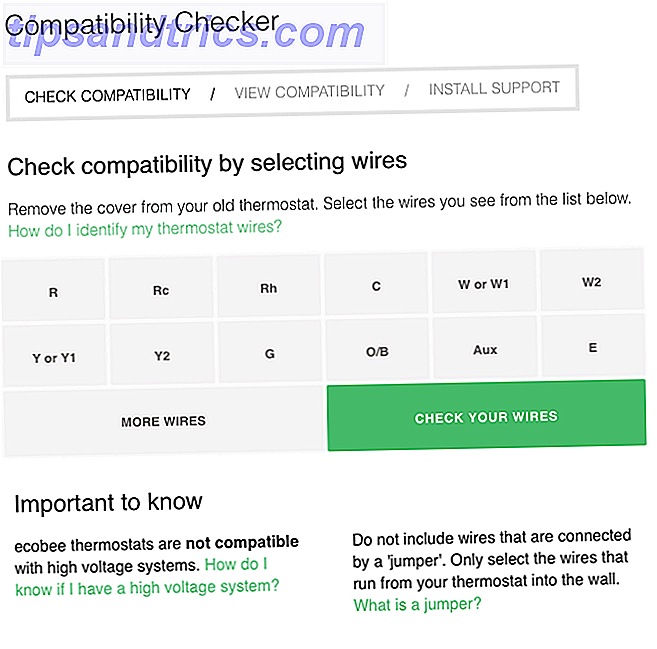Expand the More Wires list
Viewport: 657px width, 649px height.
point(163,421)
